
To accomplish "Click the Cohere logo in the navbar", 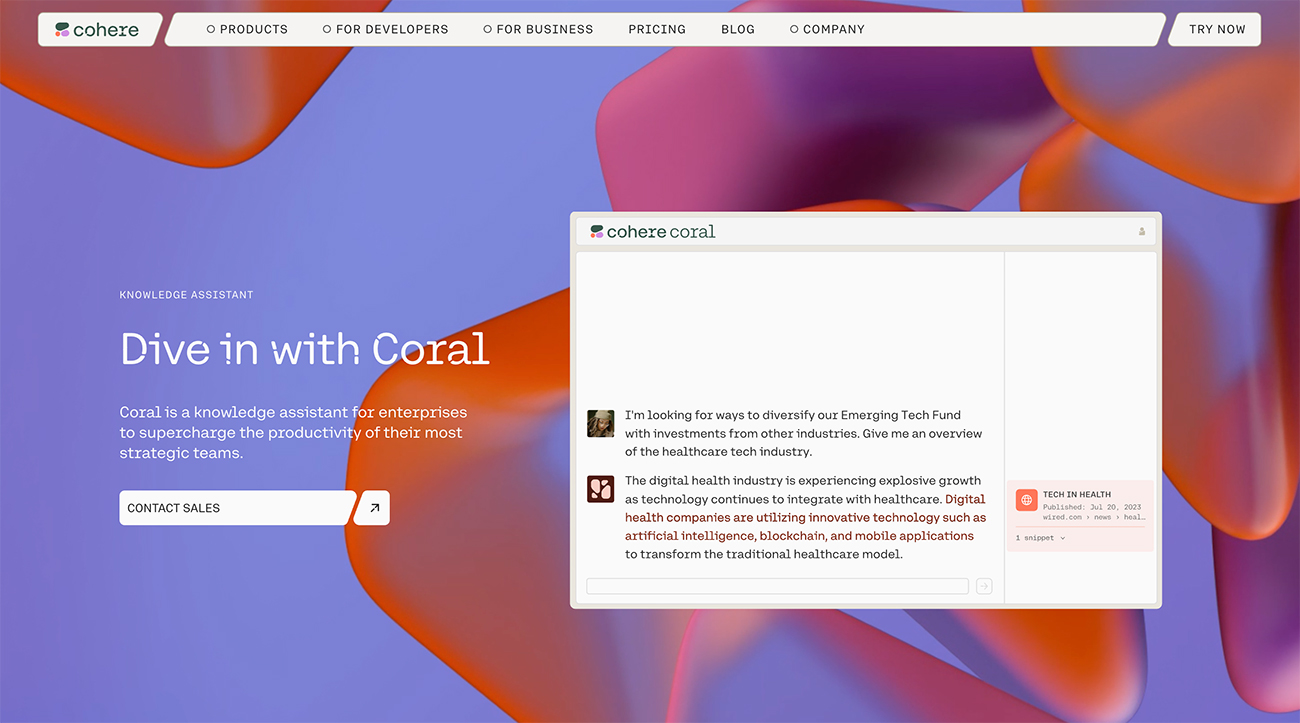I will point(98,30).
